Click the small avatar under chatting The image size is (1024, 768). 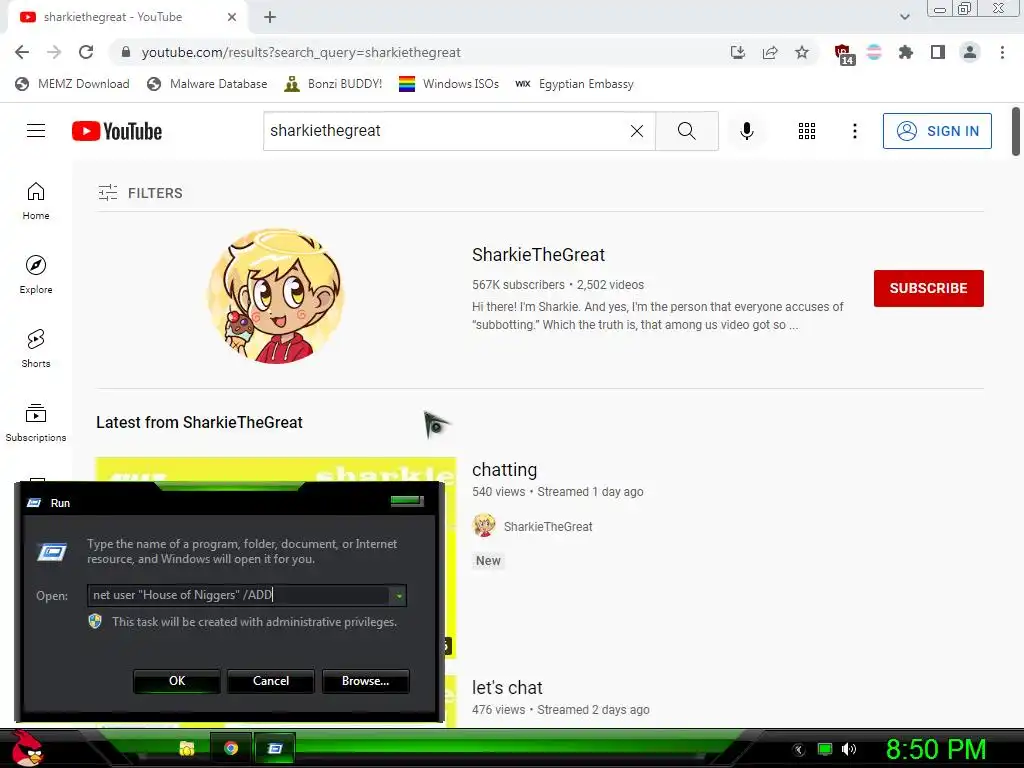pyautogui.click(x=484, y=526)
